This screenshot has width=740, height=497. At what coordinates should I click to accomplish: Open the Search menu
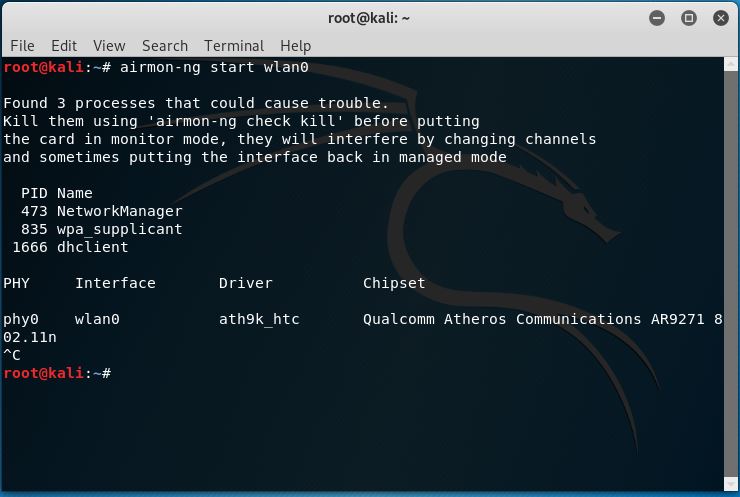(165, 46)
